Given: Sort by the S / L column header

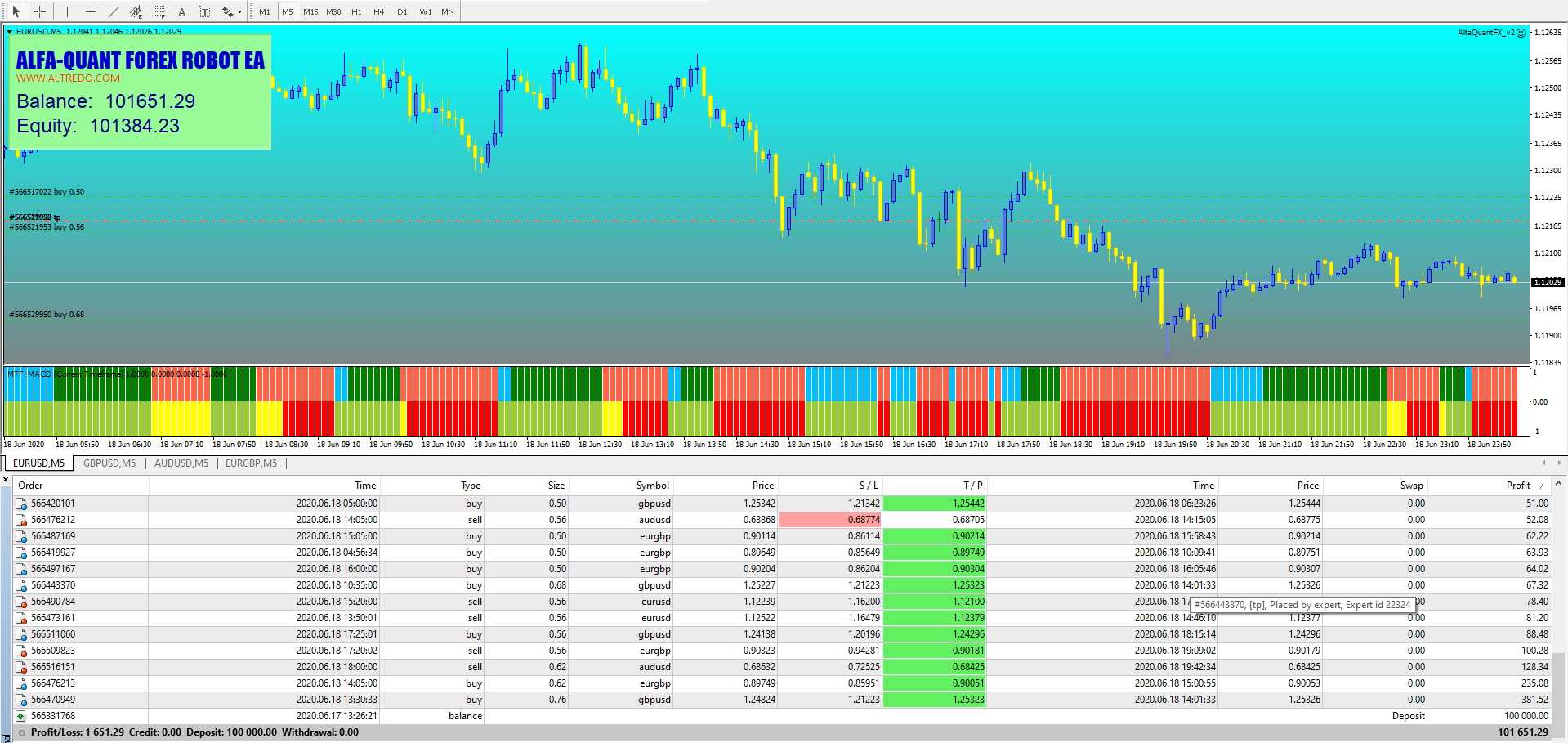Looking at the screenshot, I should (x=829, y=486).
